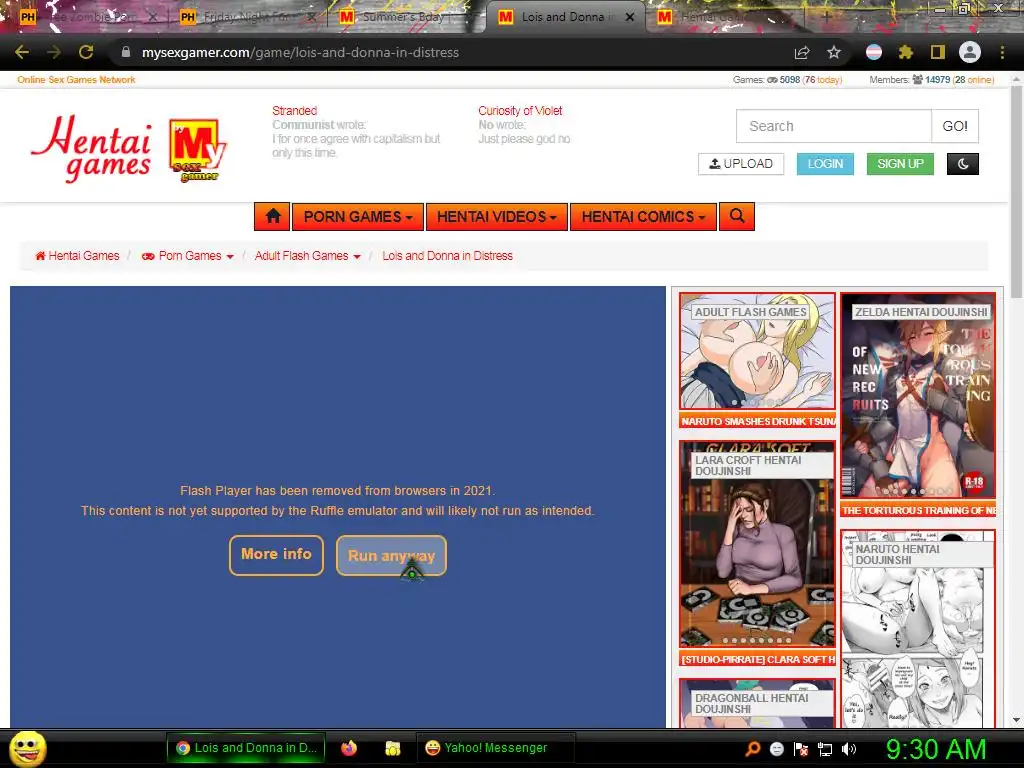Open the folder icon on the taskbar
The image size is (1024, 768).
[x=392, y=748]
